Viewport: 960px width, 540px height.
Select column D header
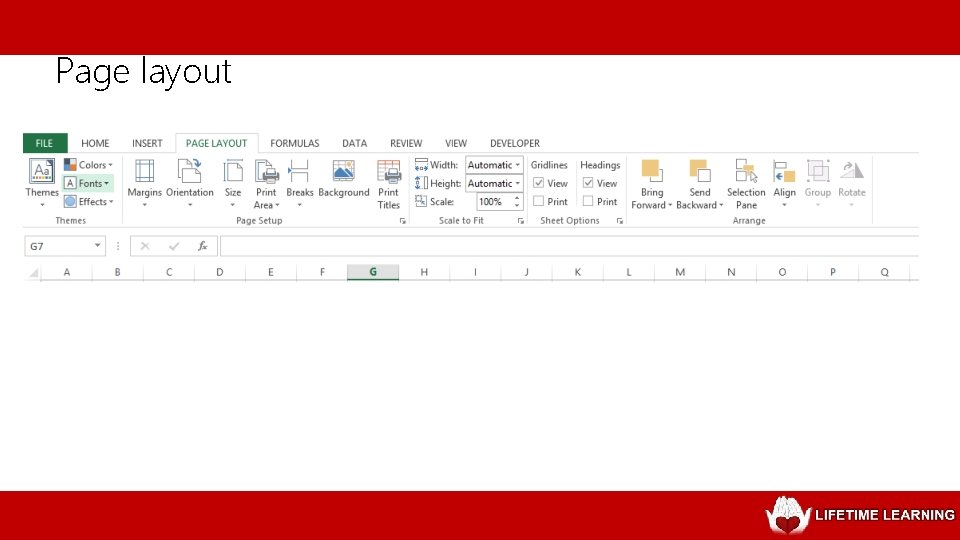click(220, 272)
